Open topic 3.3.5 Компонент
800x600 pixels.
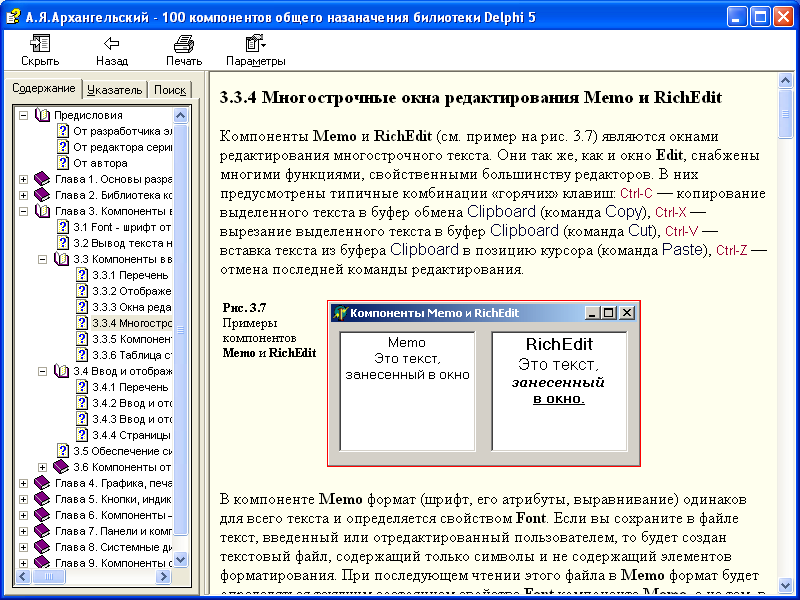(132, 339)
